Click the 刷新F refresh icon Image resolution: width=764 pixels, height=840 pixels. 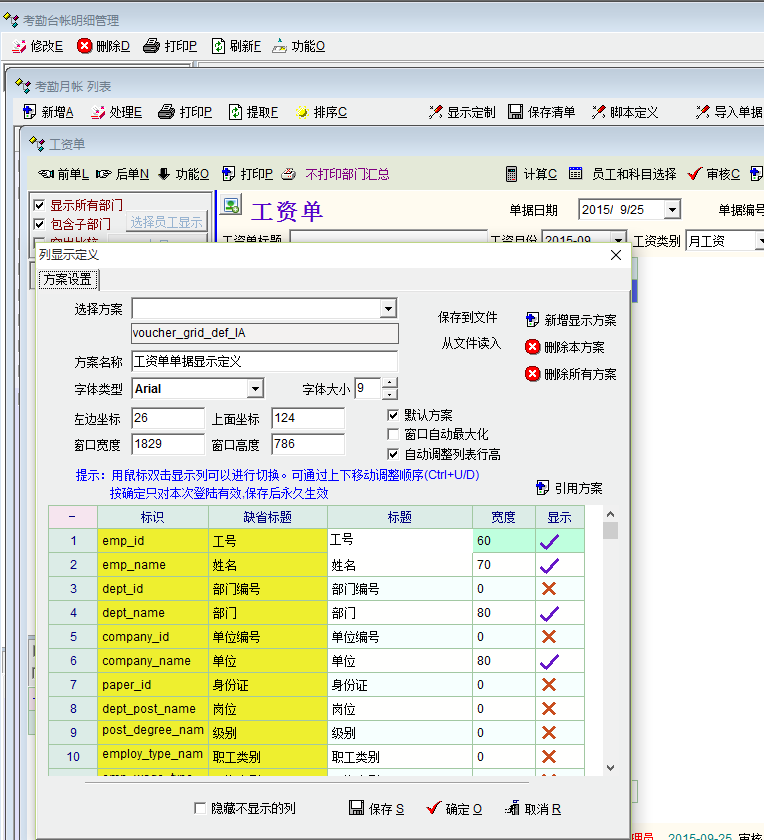(218, 46)
